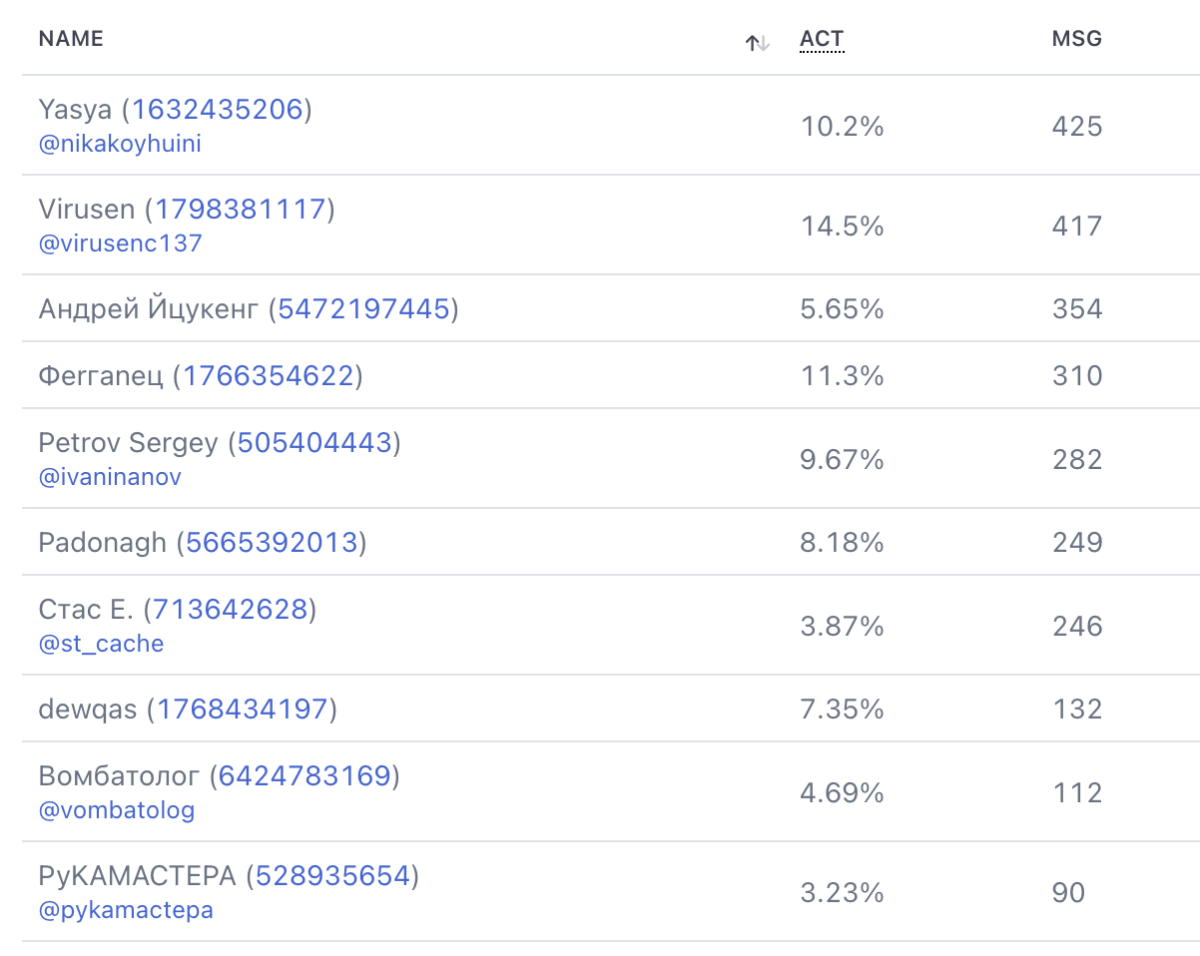The height and width of the screenshot is (956, 1200).
Task: Select the 3.23% activity cell
Action: point(842,893)
